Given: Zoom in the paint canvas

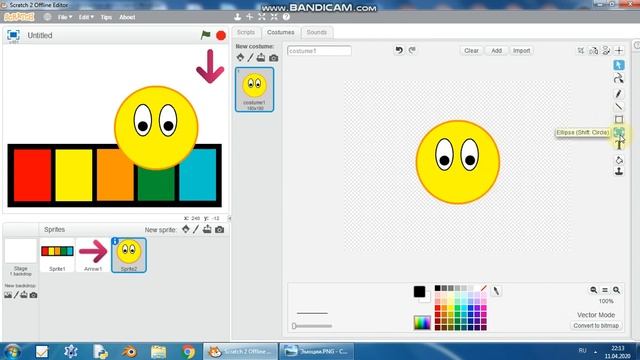Looking at the screenshot, I should tap(616, 290).
